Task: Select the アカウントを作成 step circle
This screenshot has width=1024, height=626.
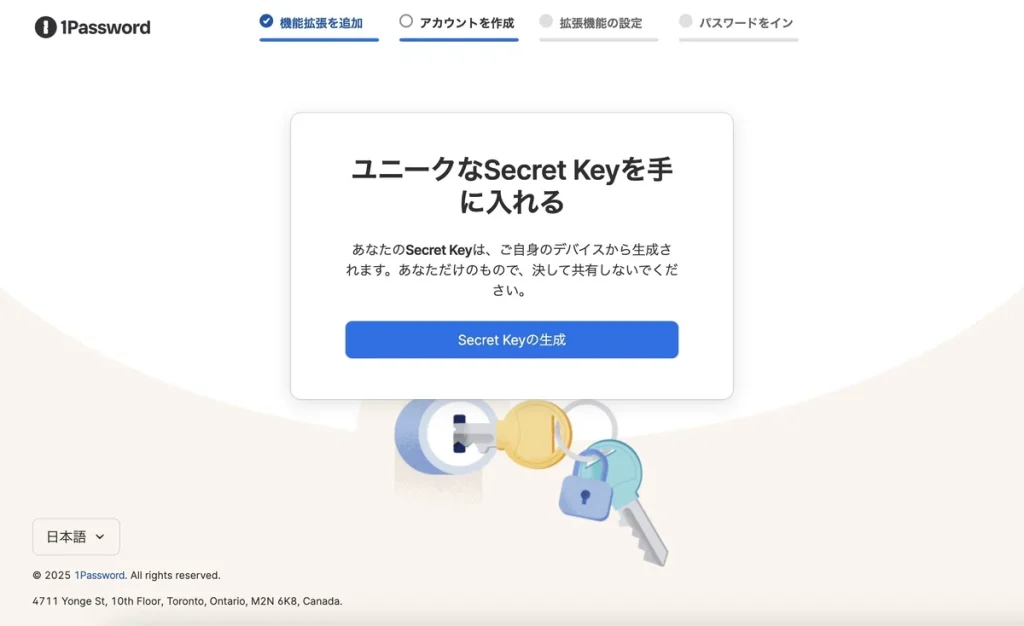Action: pos(406,21)
